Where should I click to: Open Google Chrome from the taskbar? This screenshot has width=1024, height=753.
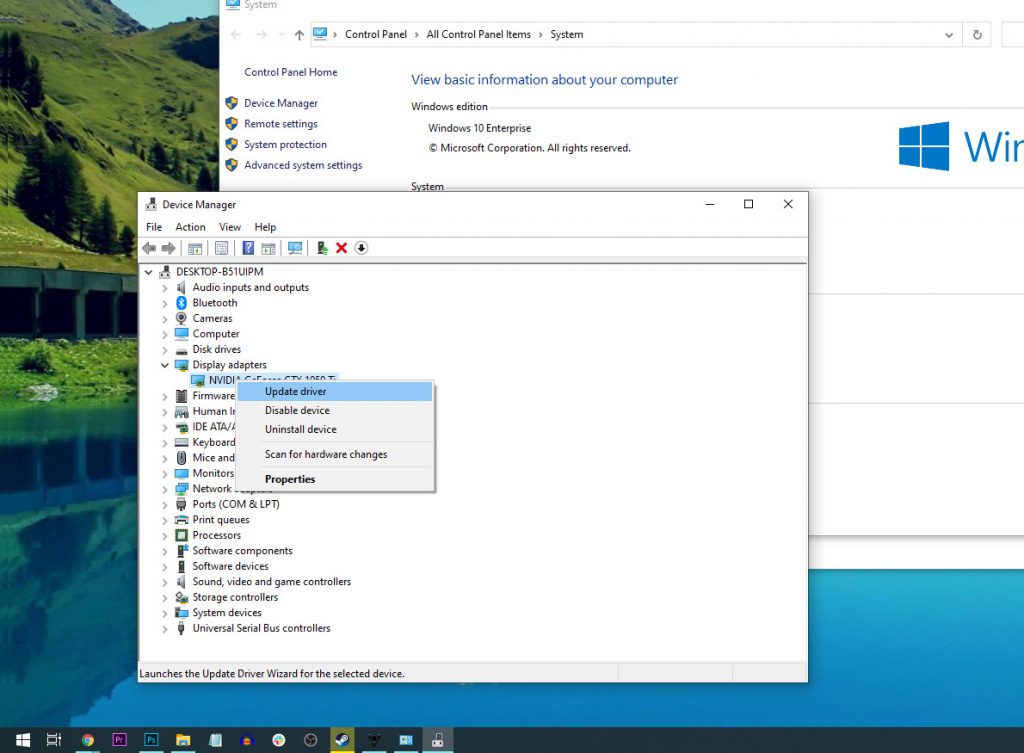pyautogui.click(x=88, y=740)
